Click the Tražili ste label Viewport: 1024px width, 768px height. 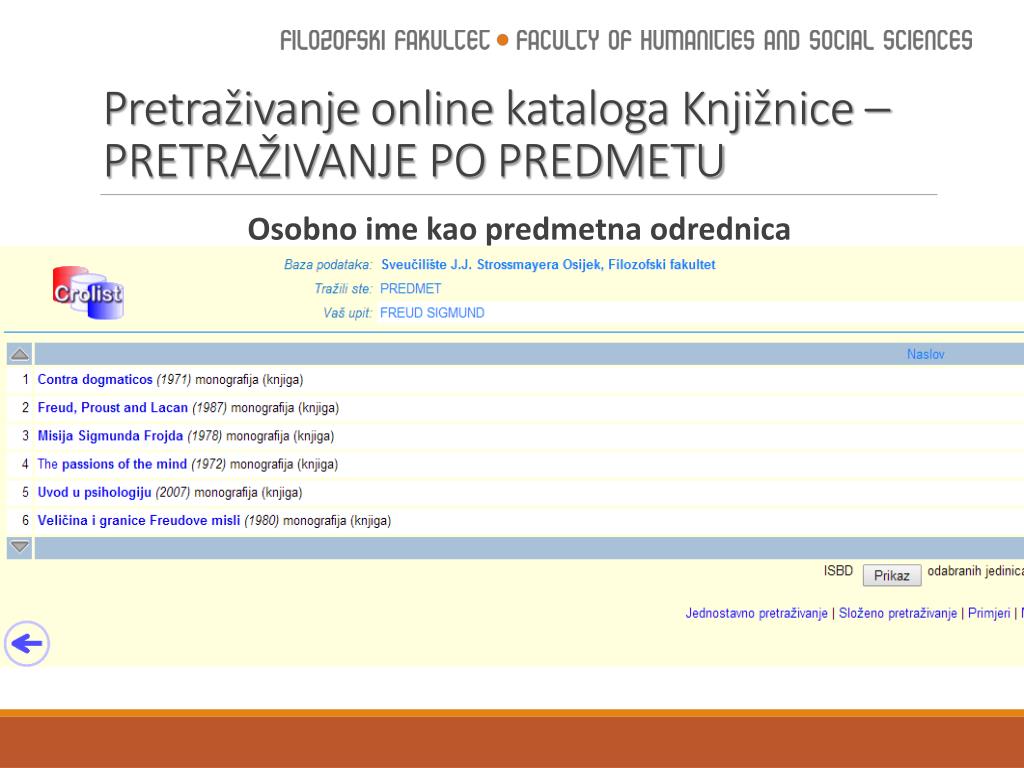coord(343,289)
